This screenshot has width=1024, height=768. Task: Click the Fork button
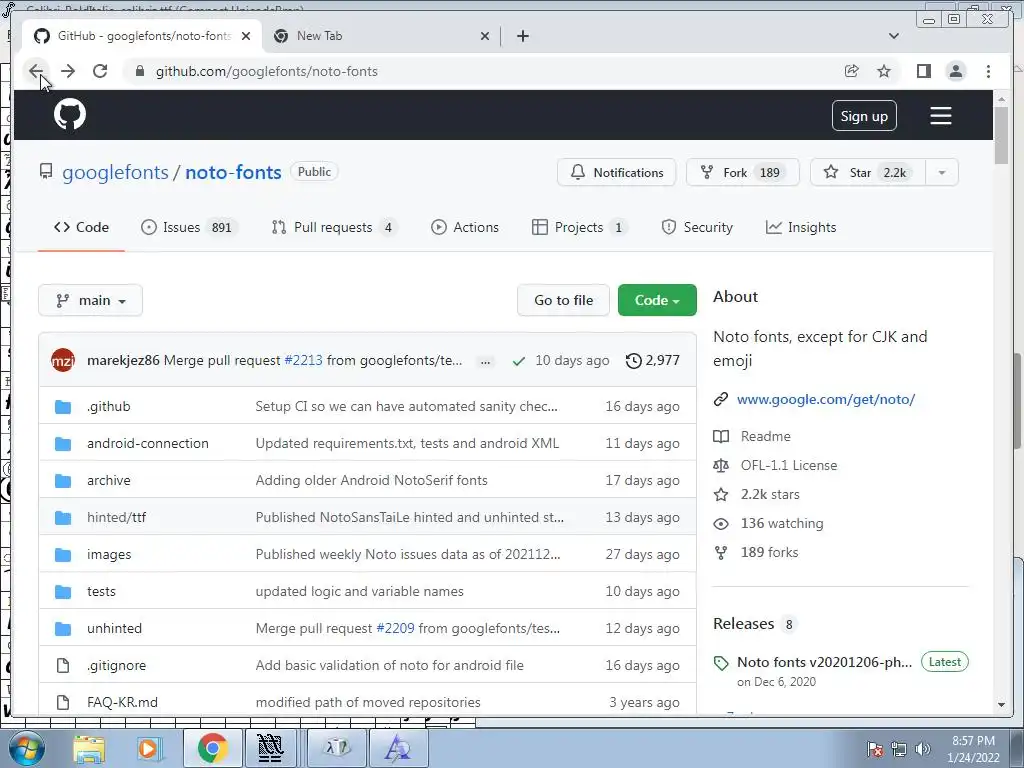coord(743,172)
